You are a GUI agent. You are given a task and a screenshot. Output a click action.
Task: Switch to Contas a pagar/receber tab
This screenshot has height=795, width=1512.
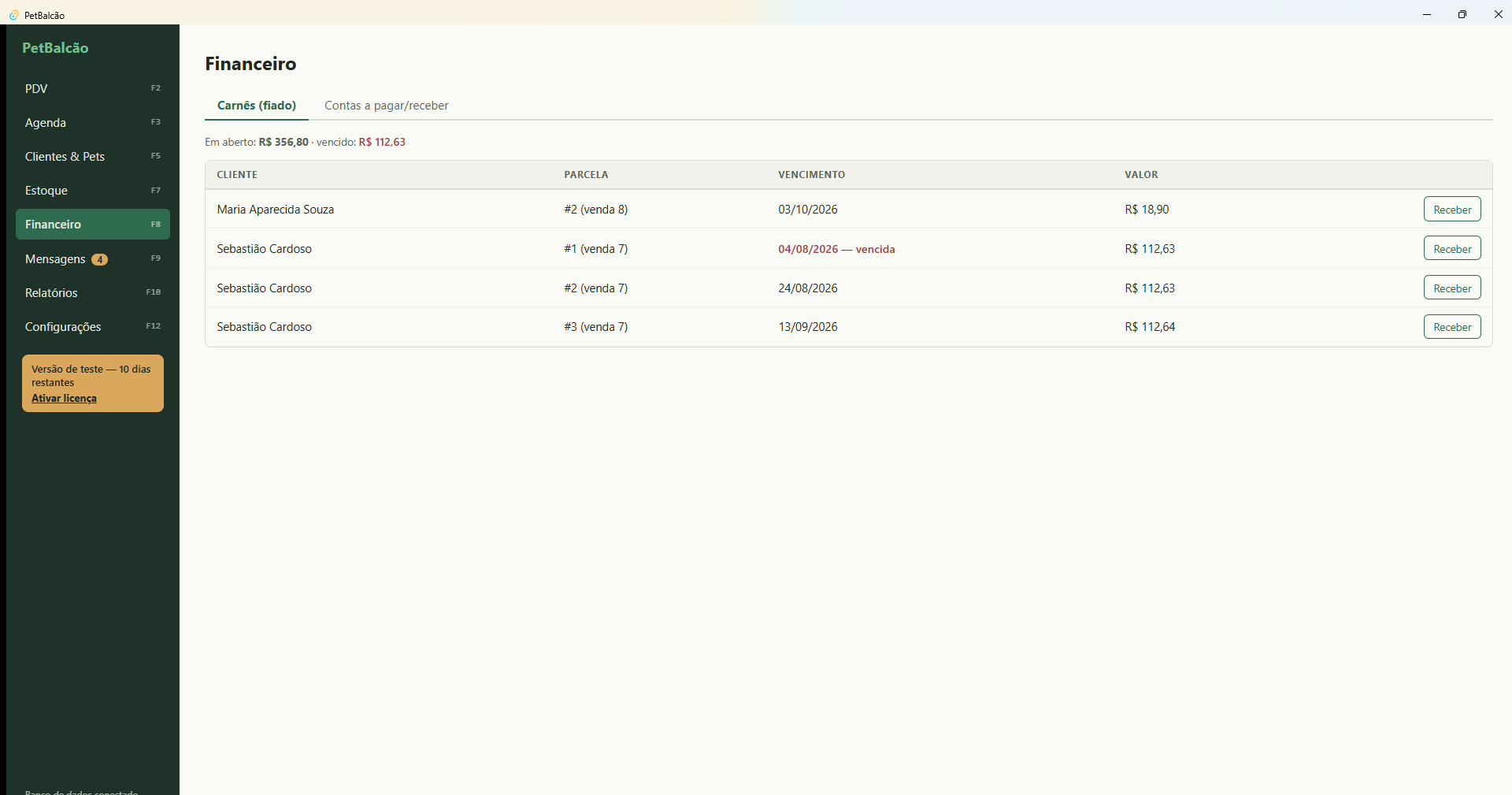point(387,106)
